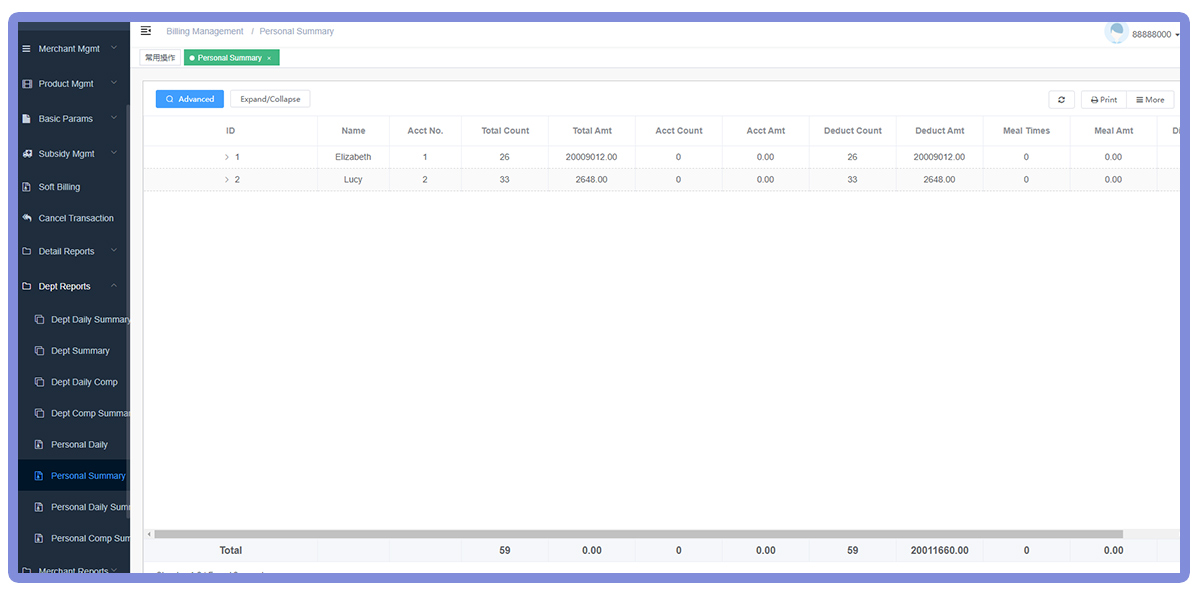This screenshot has width=1200, height=598.
Task: Click the Subsidy Mgmt truck icon
Action: [x=27, y=154]
